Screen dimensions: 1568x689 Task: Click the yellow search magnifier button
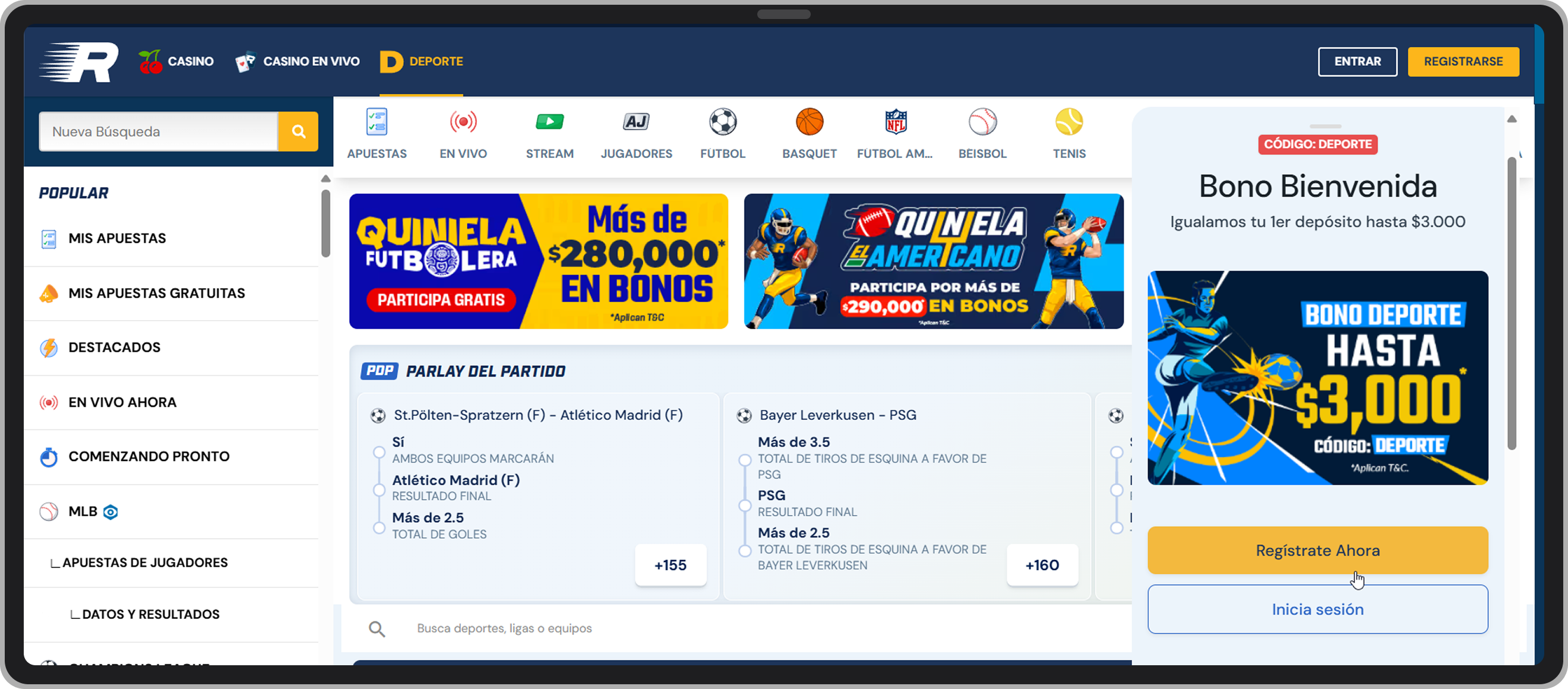point(298,131)
